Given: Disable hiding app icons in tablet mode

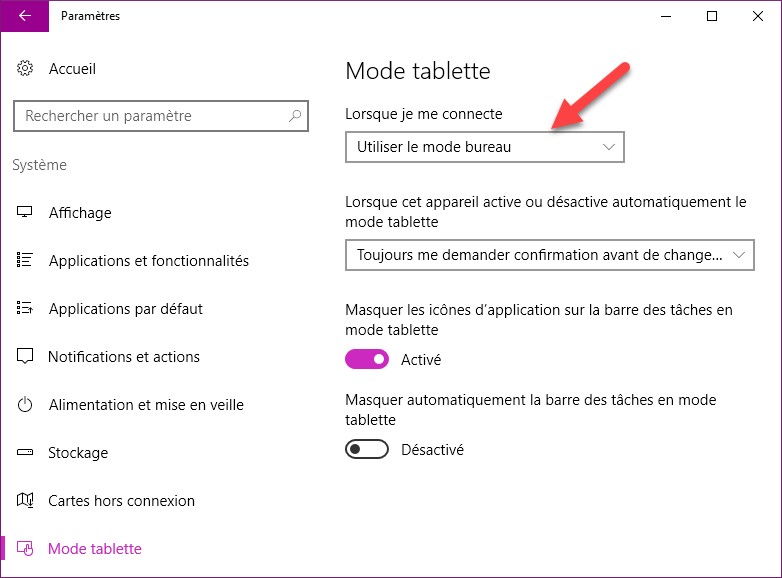Looking at the screenshot, I should click(x=367, y=359).
